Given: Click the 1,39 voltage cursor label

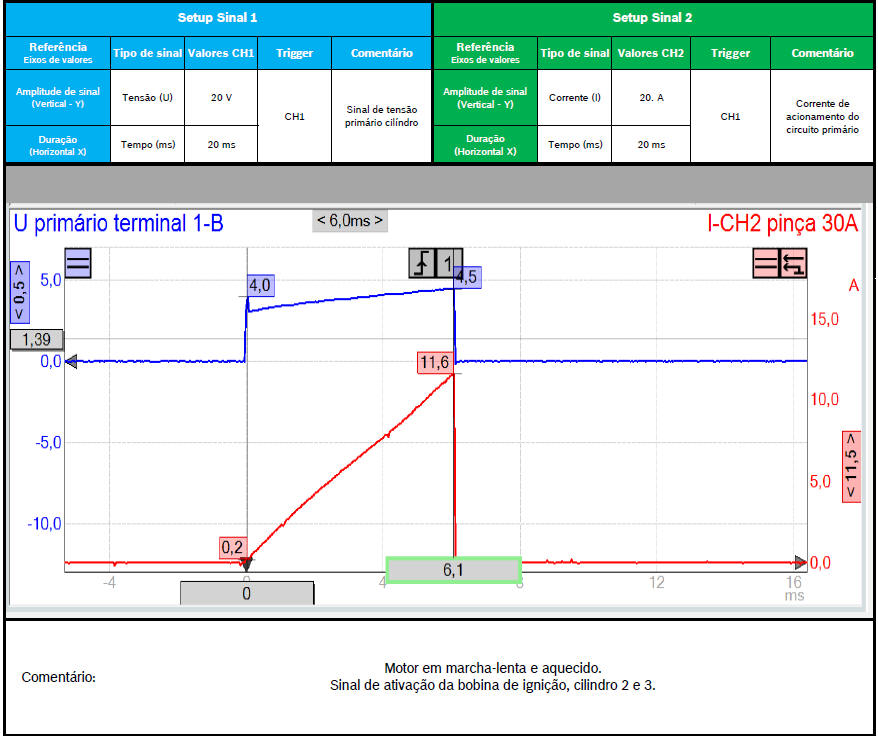Looking at the screenshot, I should pos(36,340).
